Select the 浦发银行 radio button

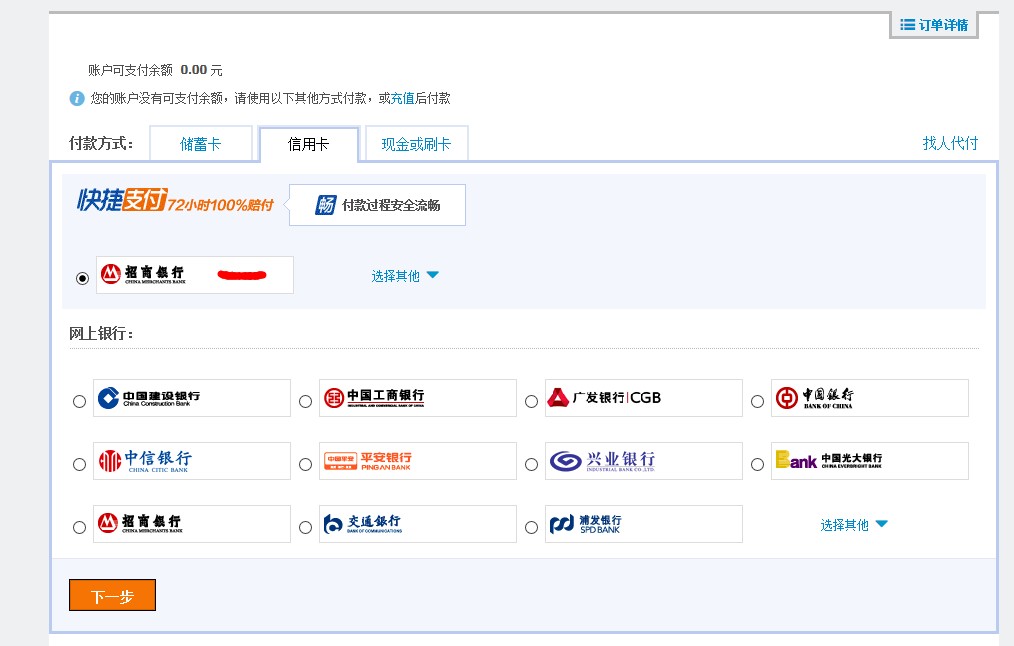[x=532, y=528]
